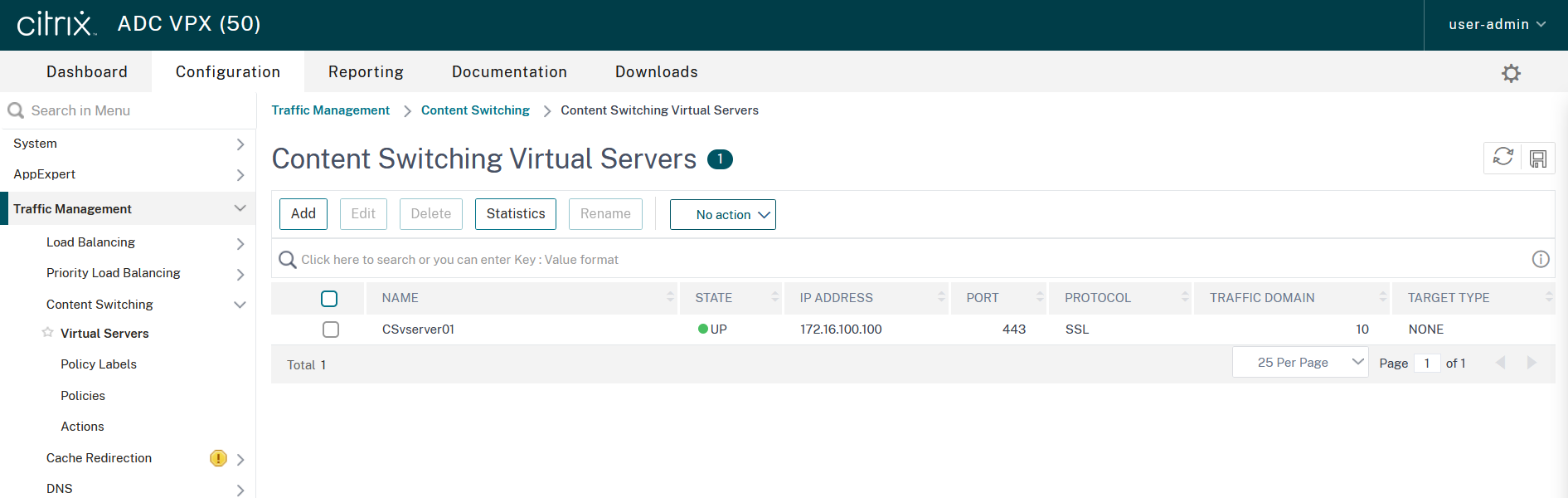
Task: Click the Cache Redirection warning icon
Action: (x=218, y=458)
